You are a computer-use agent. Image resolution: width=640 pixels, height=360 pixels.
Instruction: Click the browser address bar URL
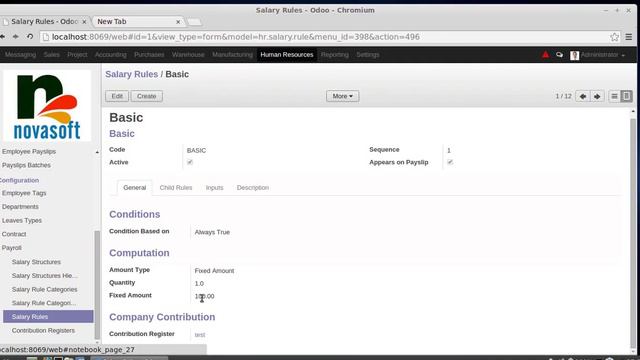click(x=236, y=37)
